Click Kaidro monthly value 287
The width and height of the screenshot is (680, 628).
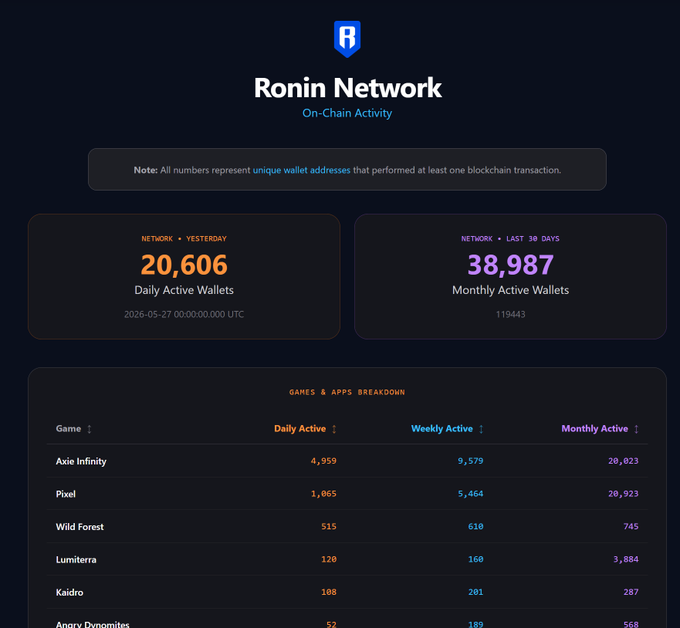[631, 592]
